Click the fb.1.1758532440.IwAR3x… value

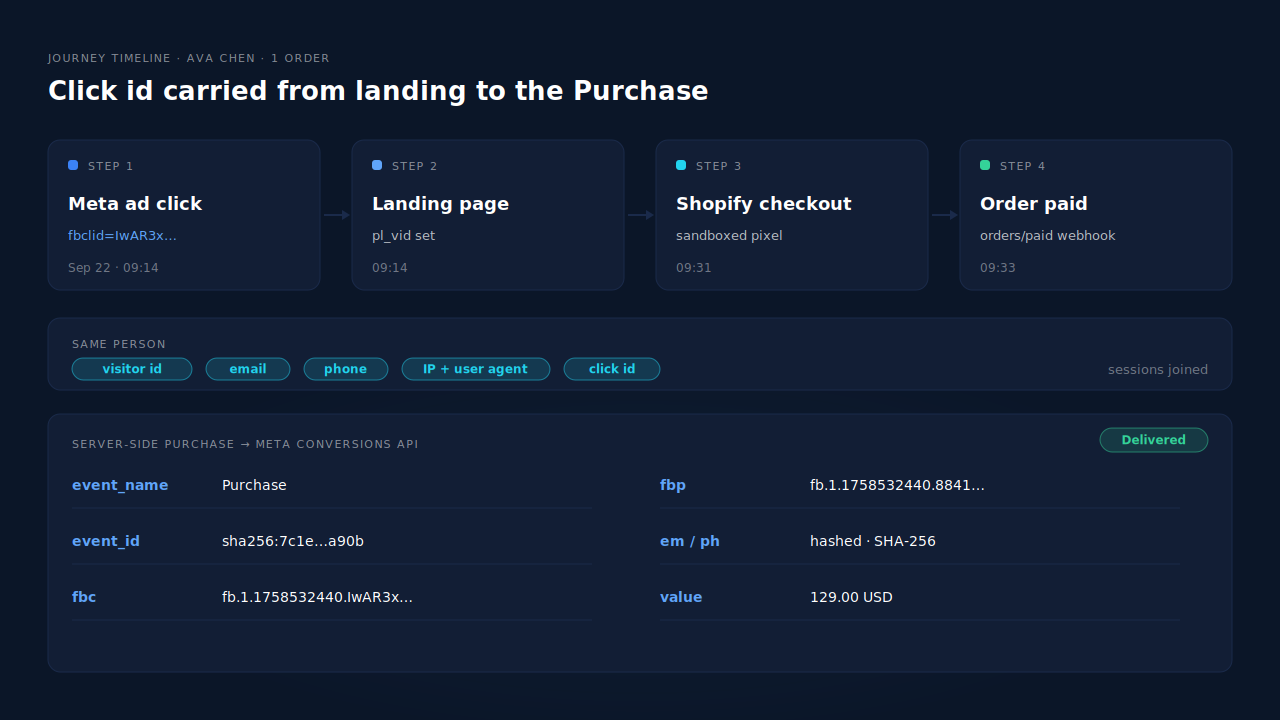click(x=317, y=597)
